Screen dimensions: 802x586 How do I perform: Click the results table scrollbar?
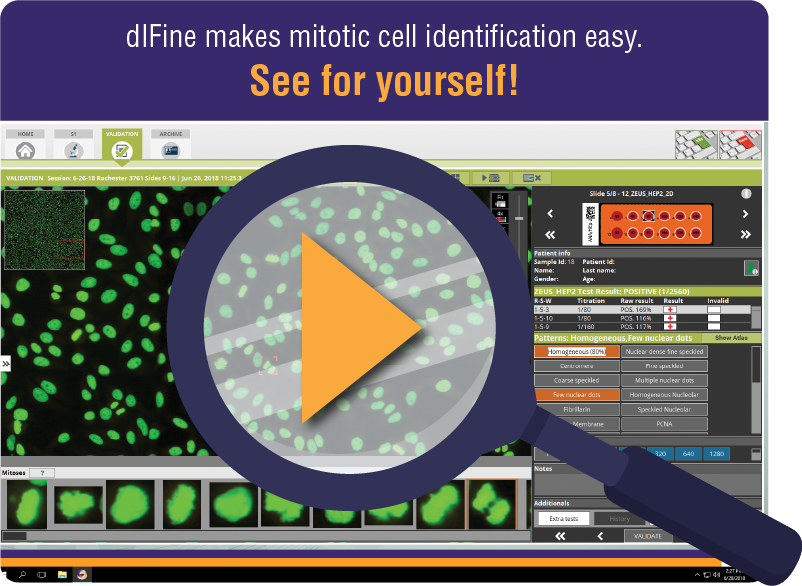click(x=756, y=318)
